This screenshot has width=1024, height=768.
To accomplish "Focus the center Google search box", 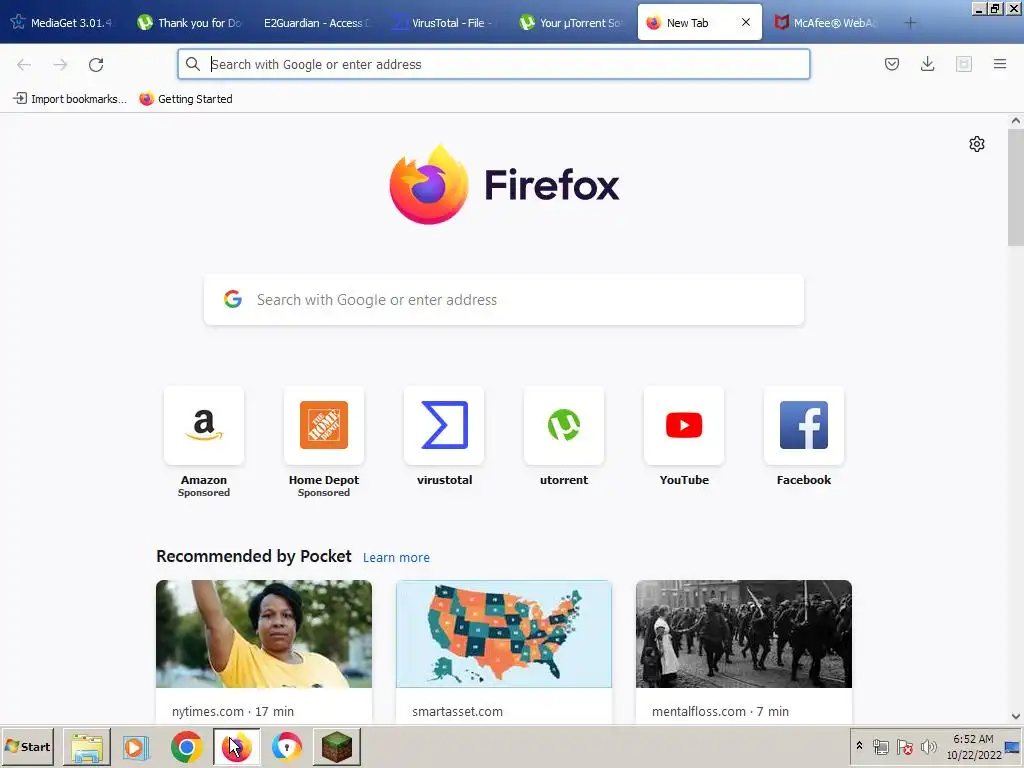I will [x=504, y=300].
